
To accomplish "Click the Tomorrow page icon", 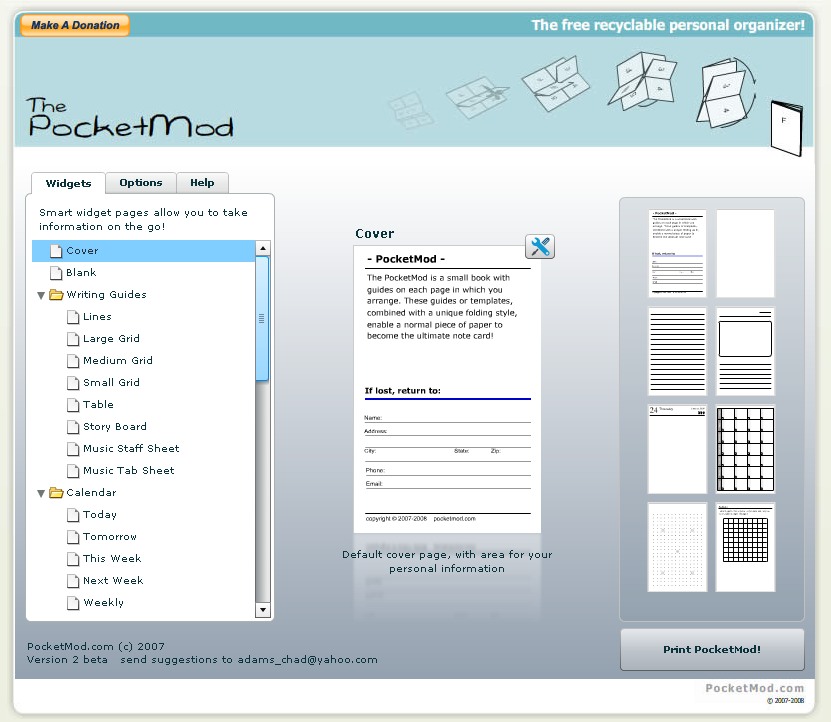I will coord(73,537).
